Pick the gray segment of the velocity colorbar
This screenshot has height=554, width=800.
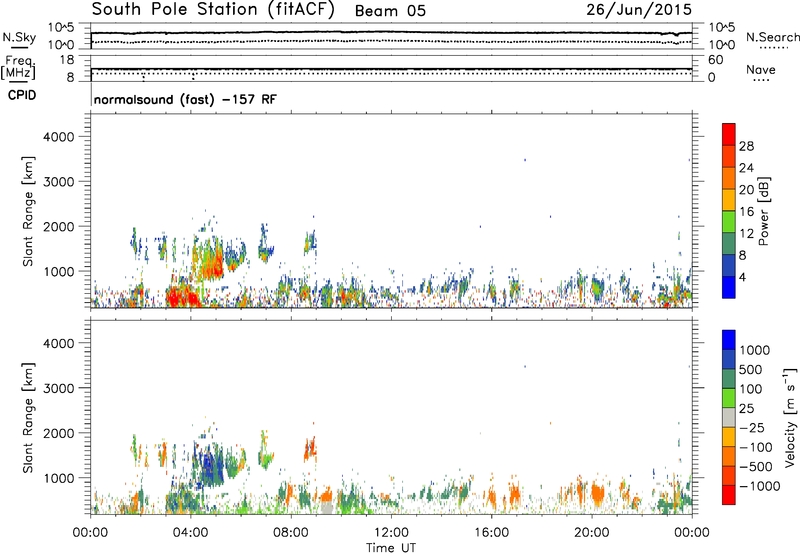pos(729,417)
